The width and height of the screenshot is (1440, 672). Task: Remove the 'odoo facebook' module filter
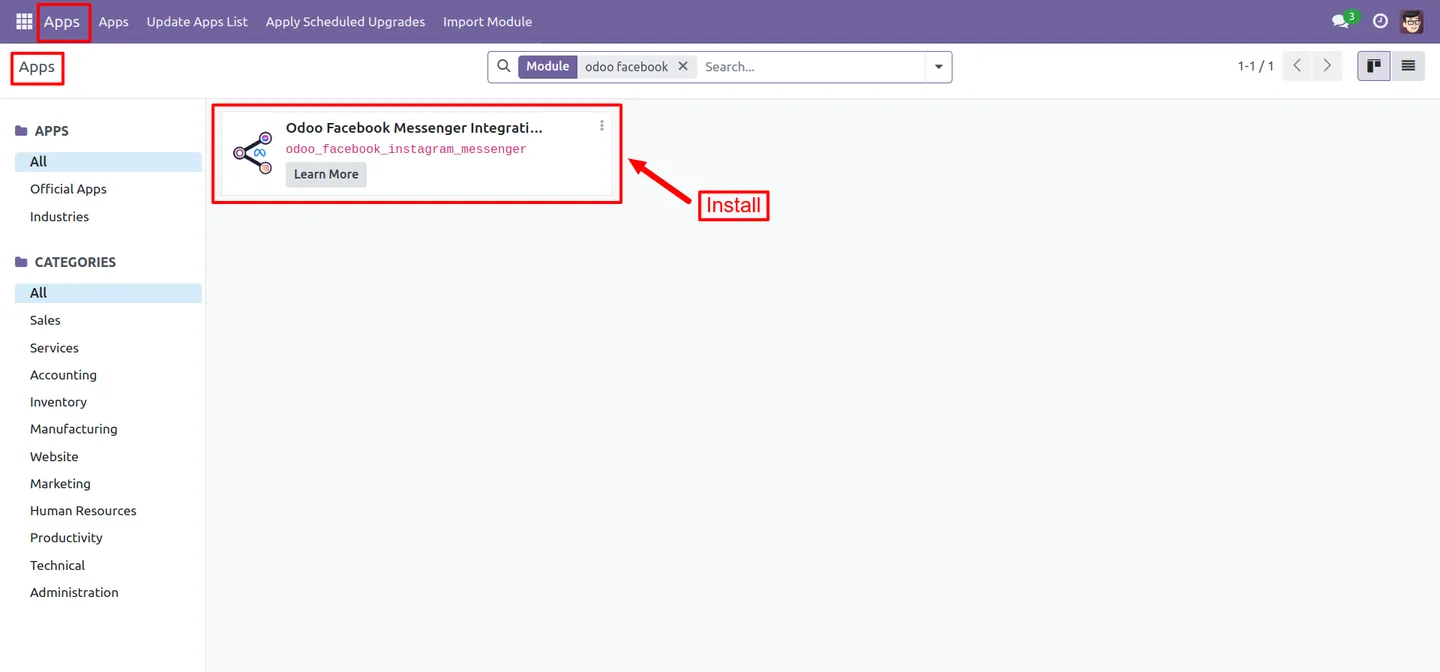[x=683, y=66]
